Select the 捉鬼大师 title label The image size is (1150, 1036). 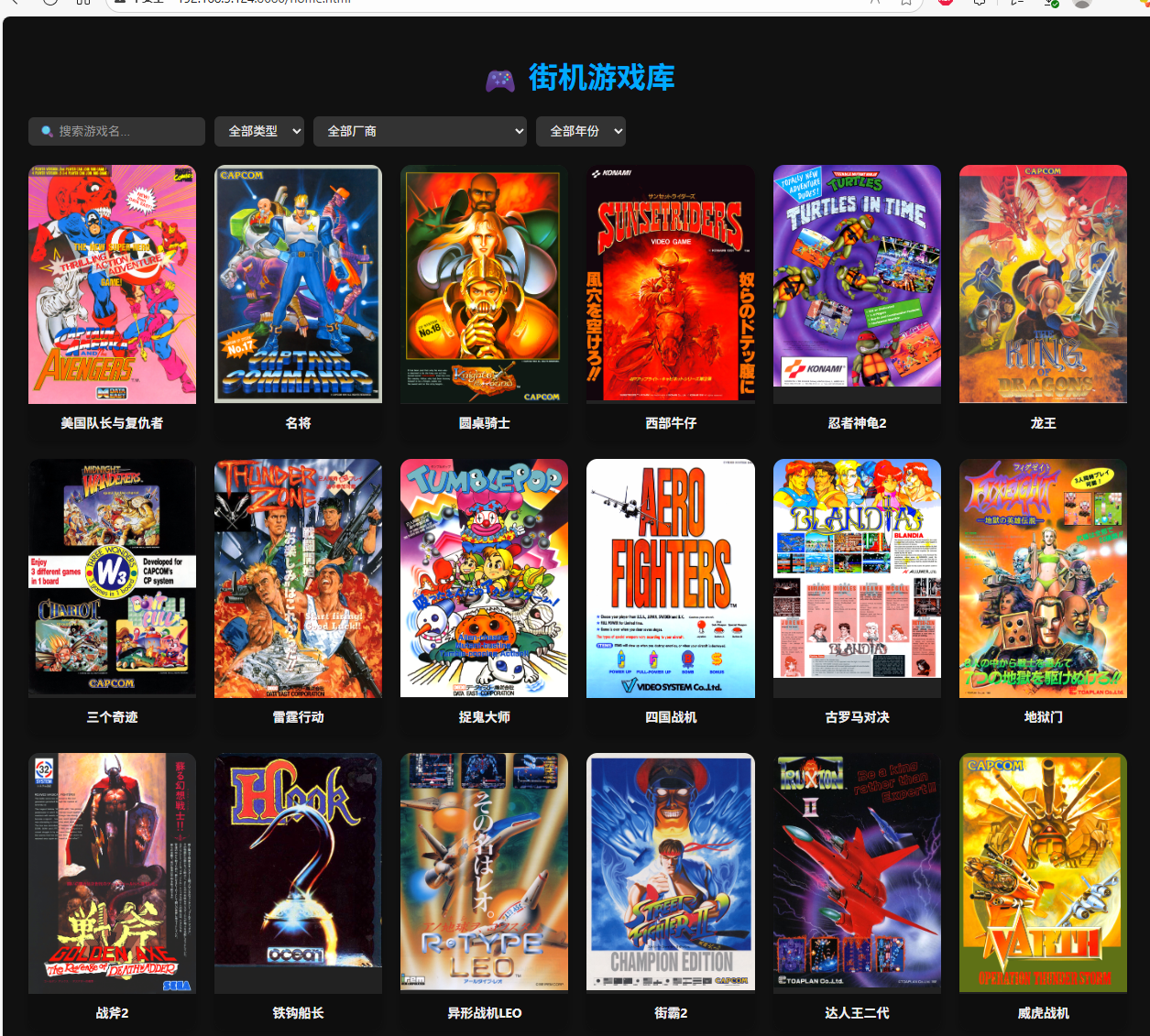484,717
